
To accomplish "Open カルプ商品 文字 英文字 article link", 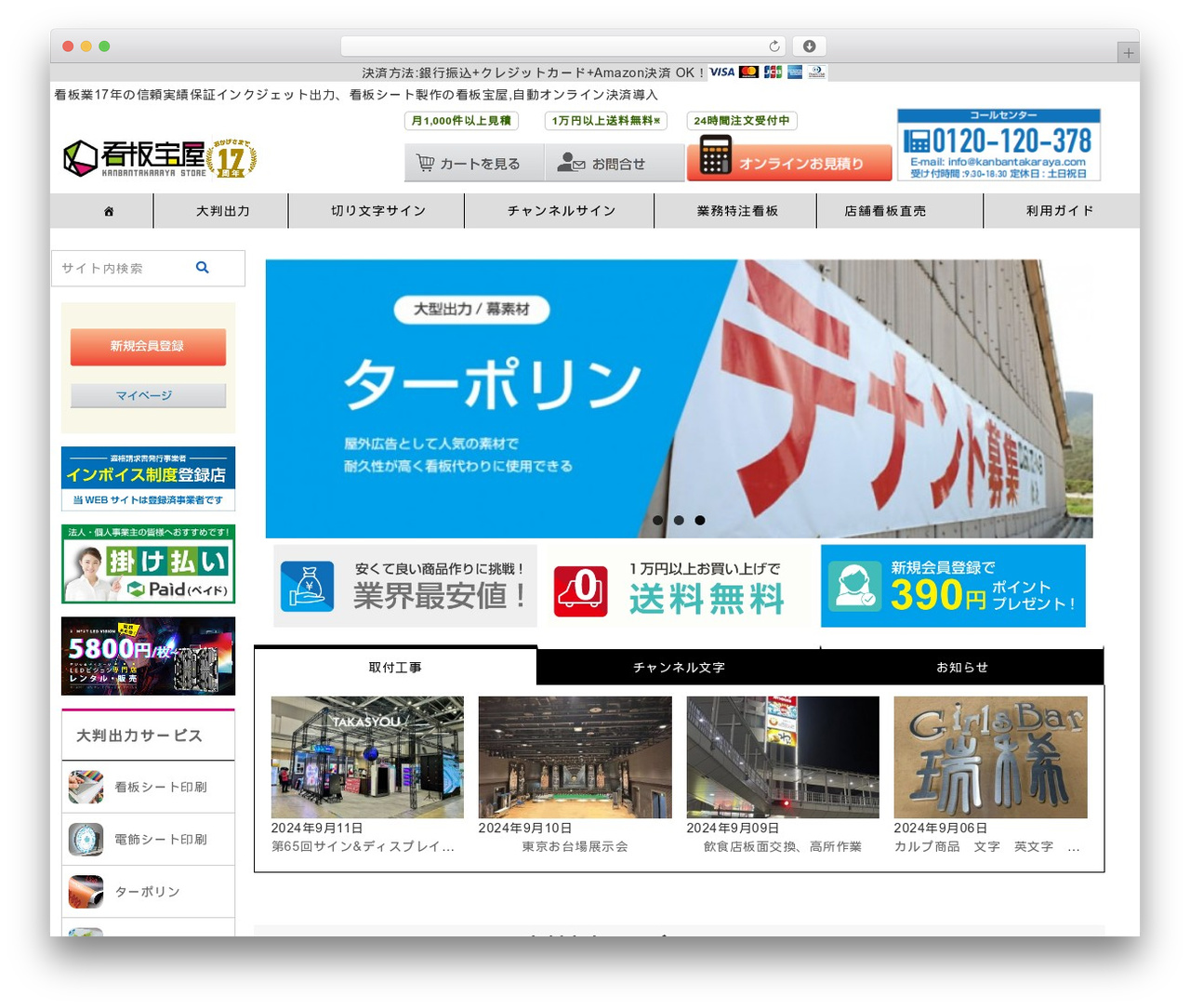I will [987, 847].
